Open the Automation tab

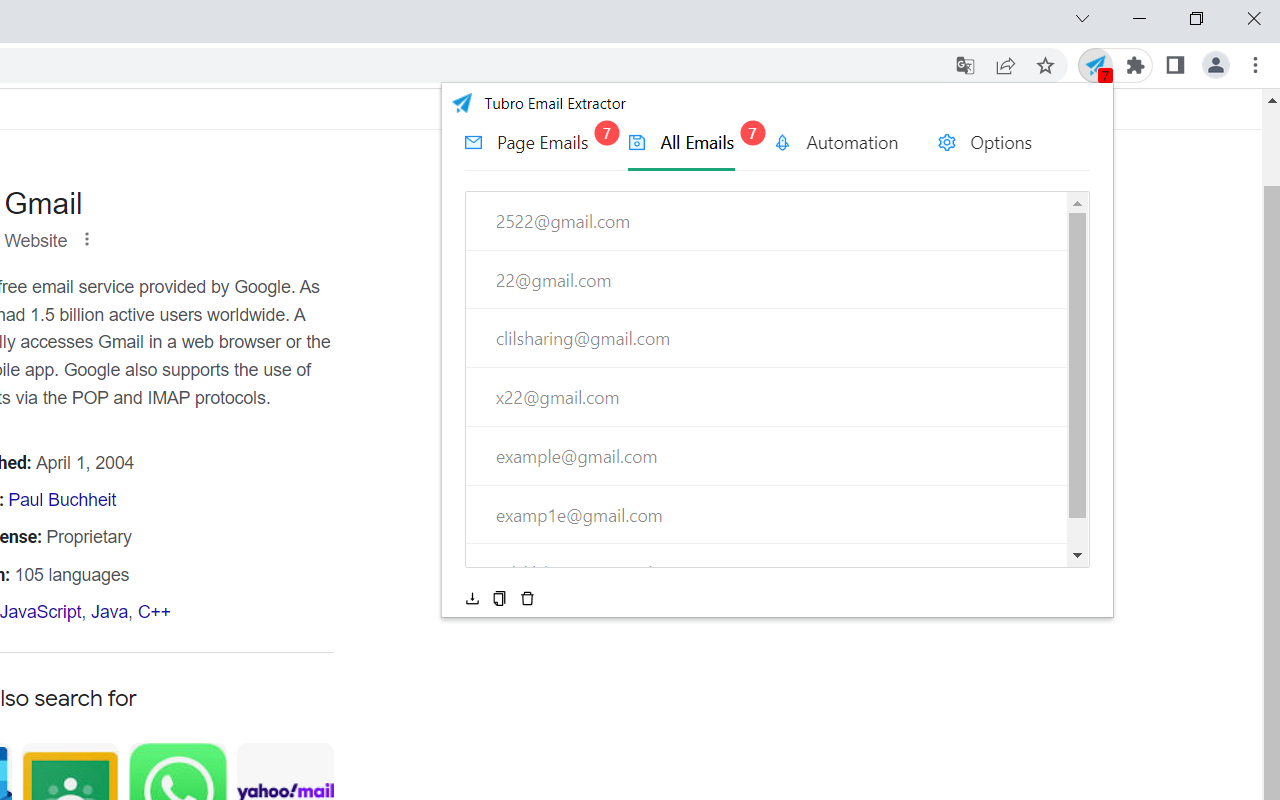pyautogui.click(x=836, y=143)
